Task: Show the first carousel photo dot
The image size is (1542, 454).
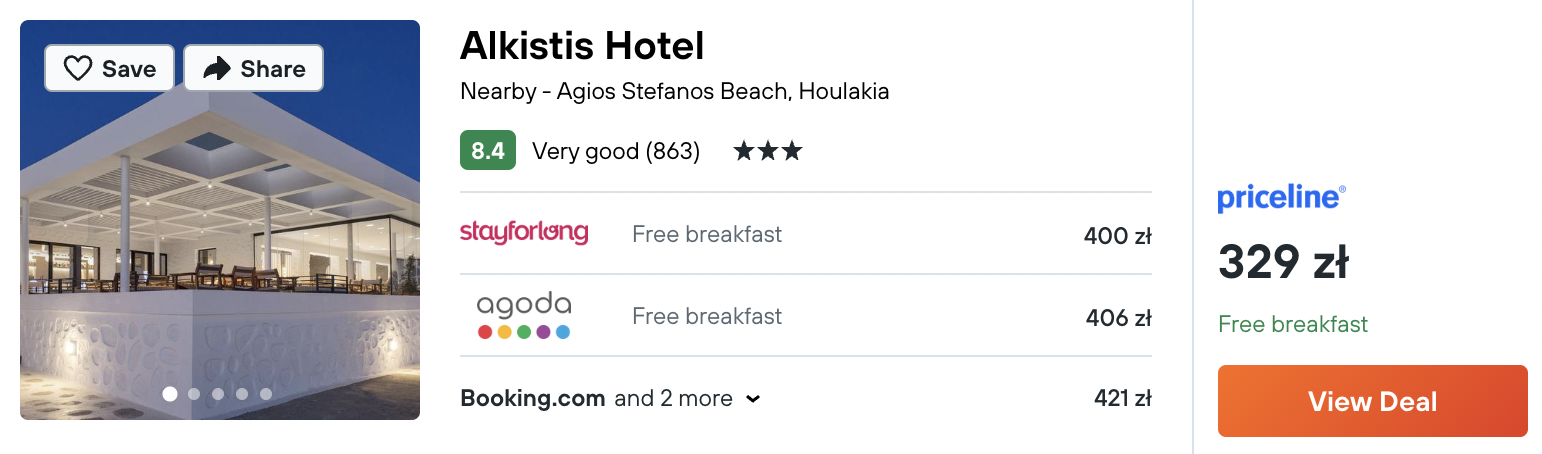Action: pyautogui.click(x=170, y=394)
